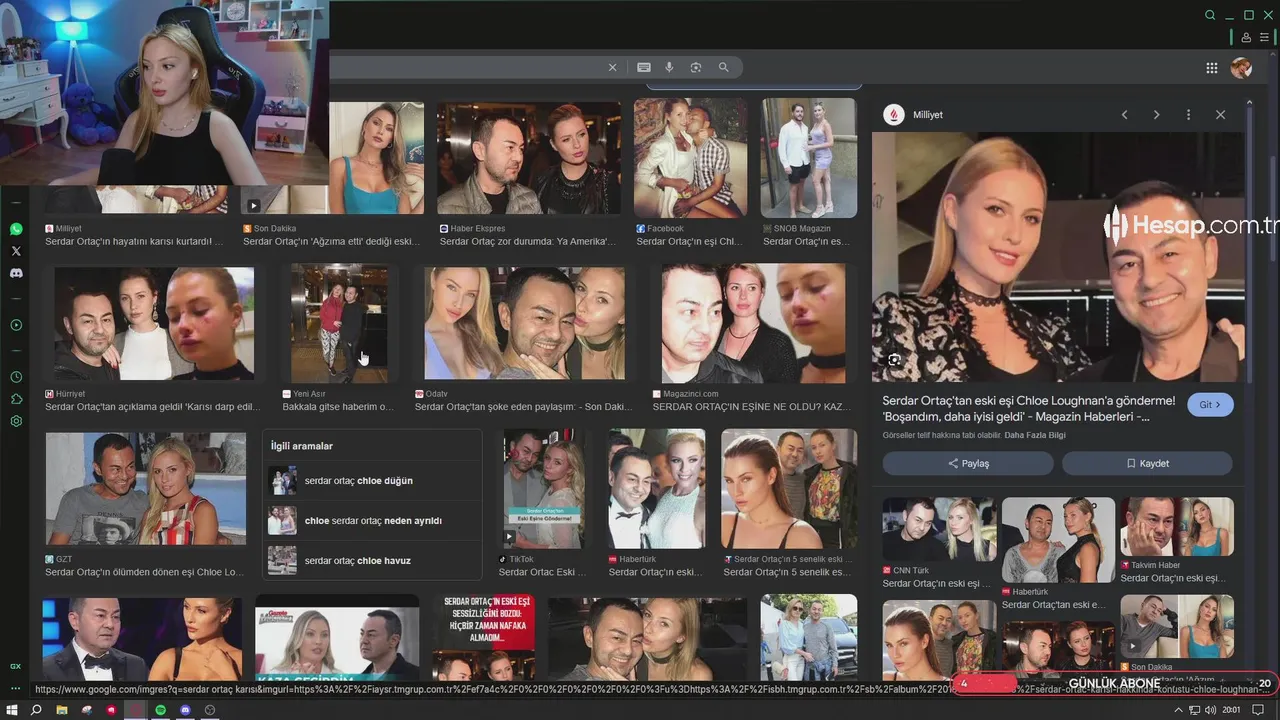Open Spotify from the taskbar

[160, 710]
